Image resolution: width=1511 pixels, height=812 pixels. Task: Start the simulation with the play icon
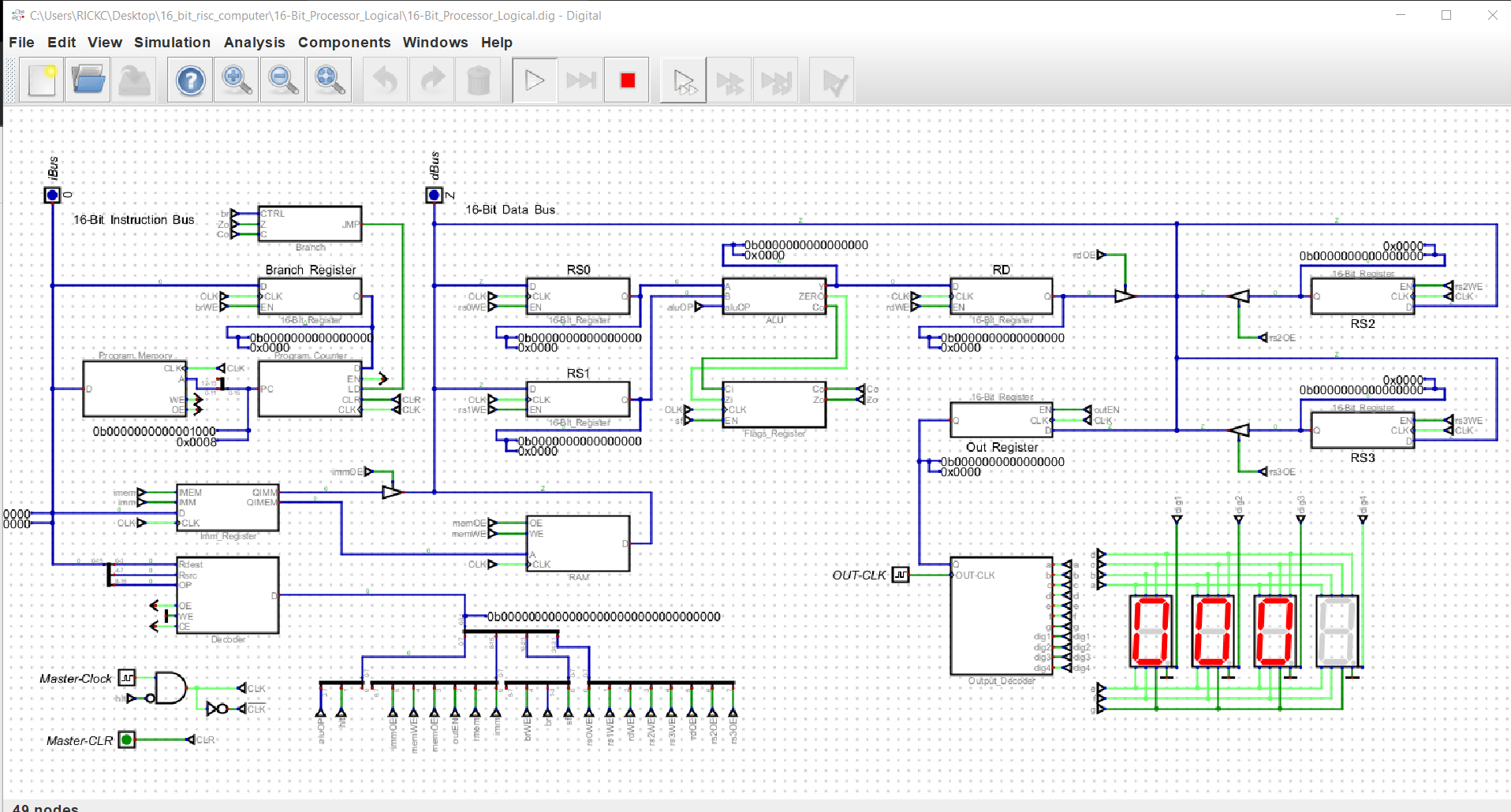click(x=534, y=80)
